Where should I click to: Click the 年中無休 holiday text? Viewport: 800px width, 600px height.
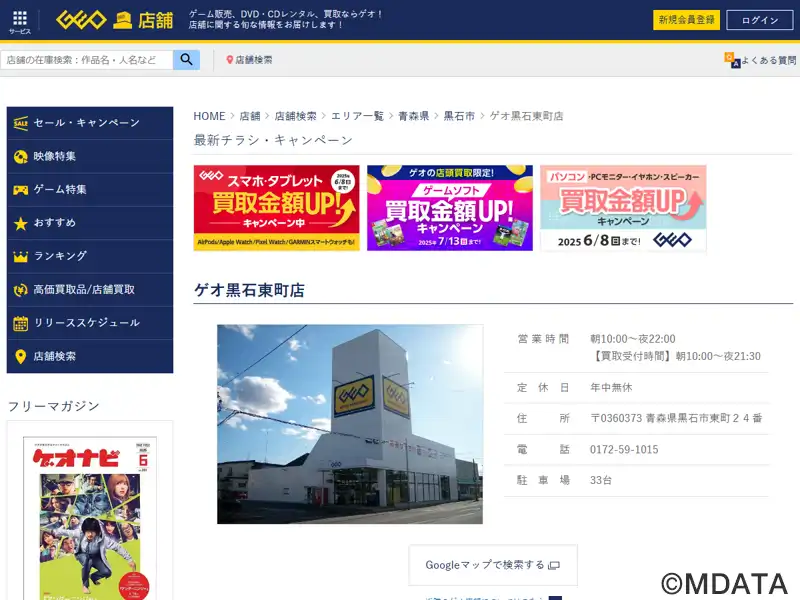click(x=611, y=388)
